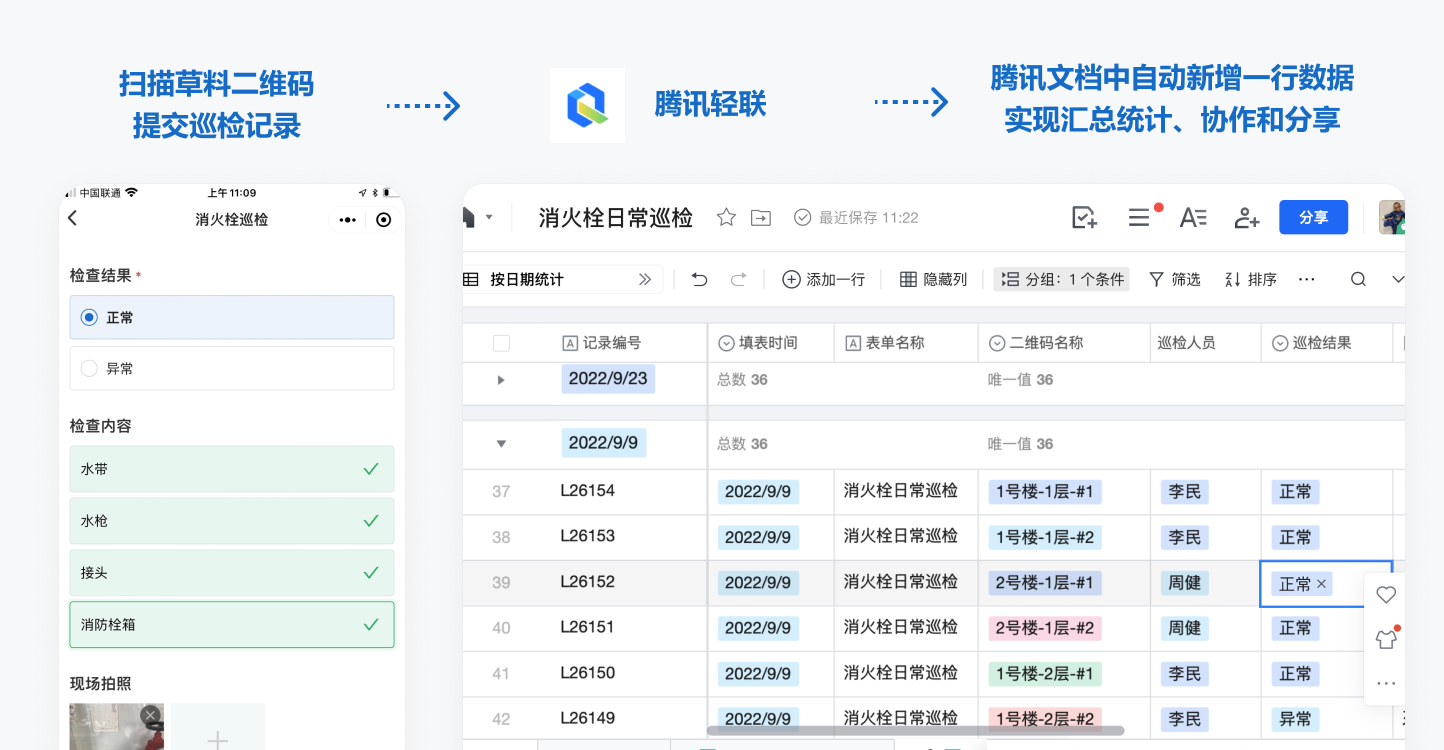Click 1号楼-2层-#1 QR code tag
The width and height of the screenshot is (1444, 750).
click(x=1045, y=674)
